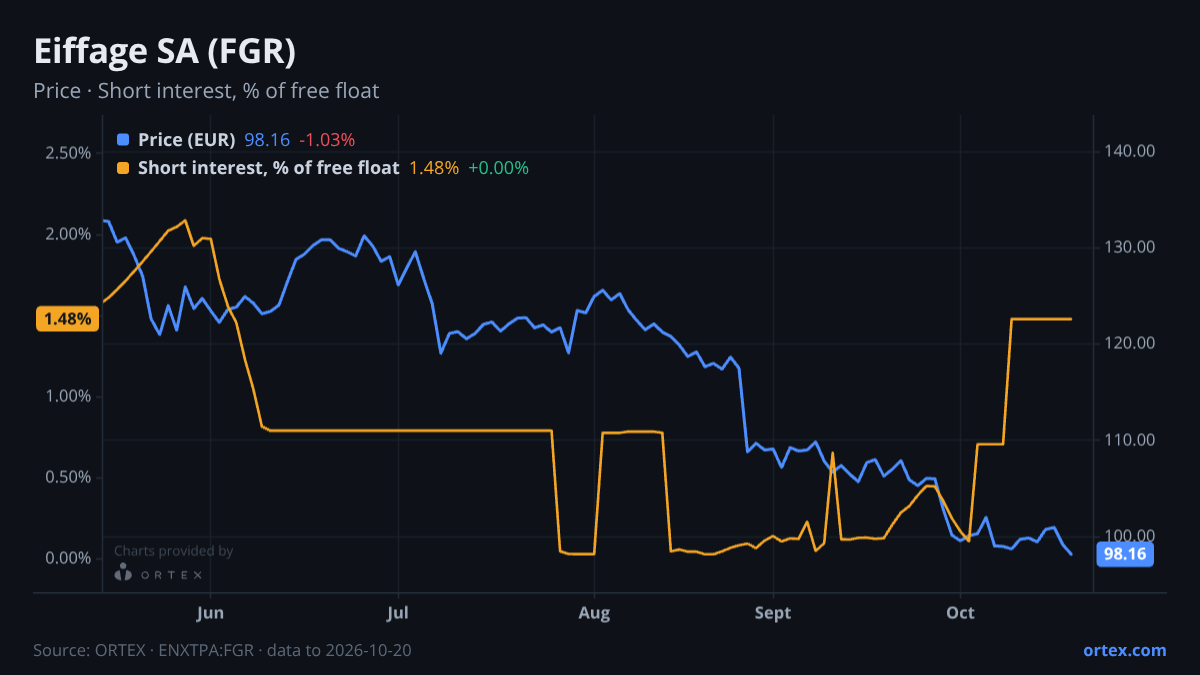1200x675 pixels.
Task: Click the 100.00 right axis label
Action: 1130,535
